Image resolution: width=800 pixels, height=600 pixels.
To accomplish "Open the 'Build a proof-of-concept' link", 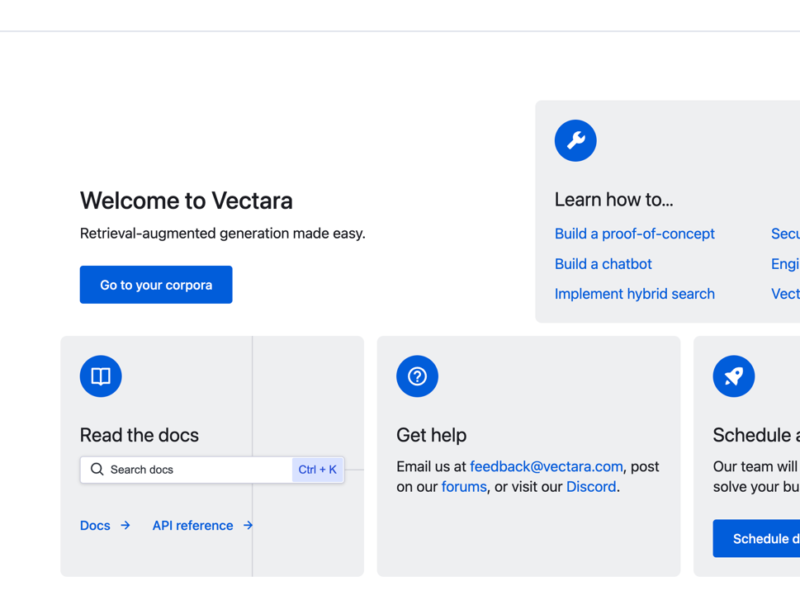I will pos(634,233).
